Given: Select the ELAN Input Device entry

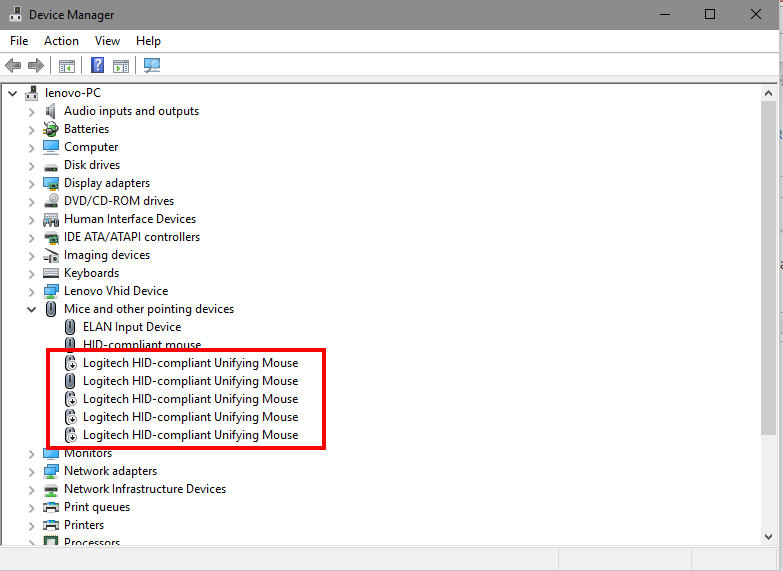Looking at the screenshot, I should (131, 327).
